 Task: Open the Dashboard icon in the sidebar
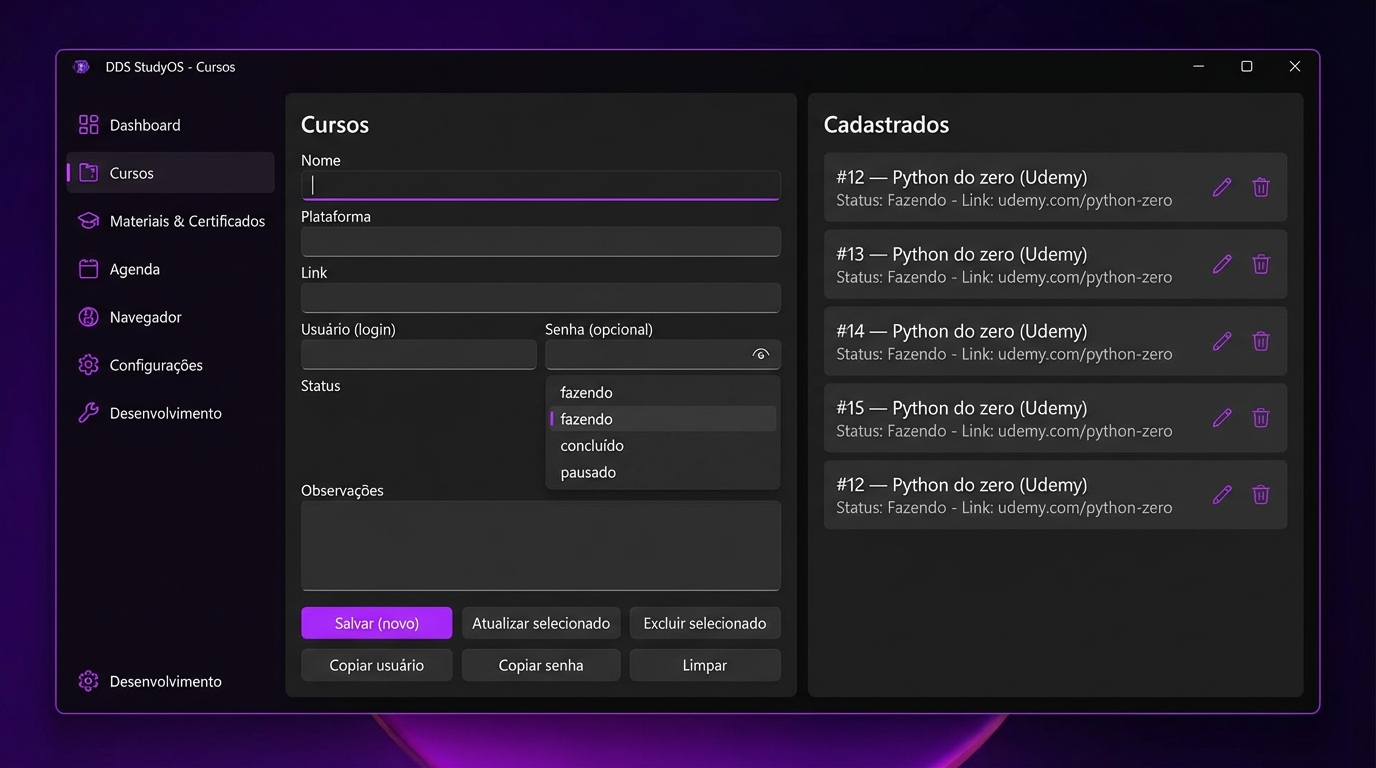point(89,125)
